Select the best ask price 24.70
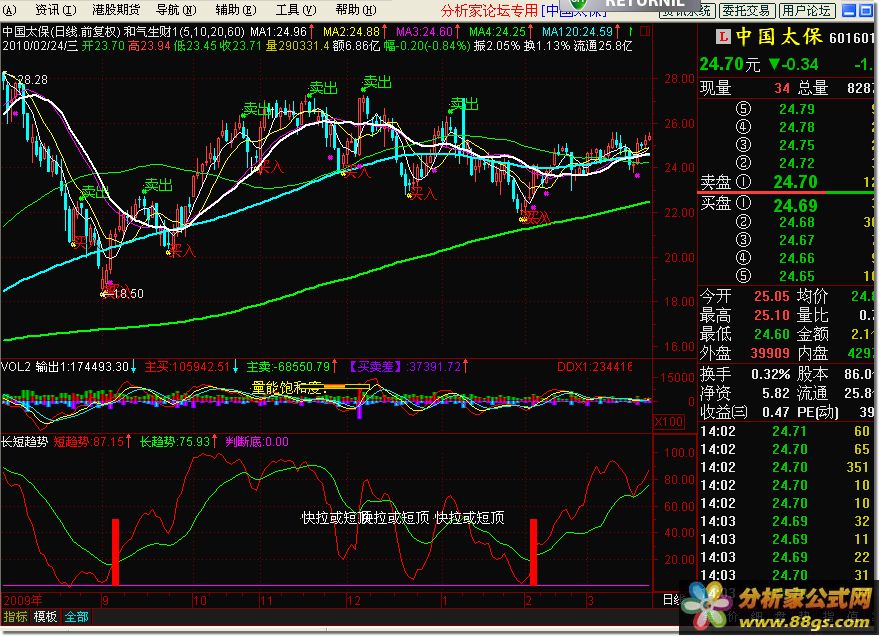The width and height of the screenshot is (881, 637). [x=795, y=181]
